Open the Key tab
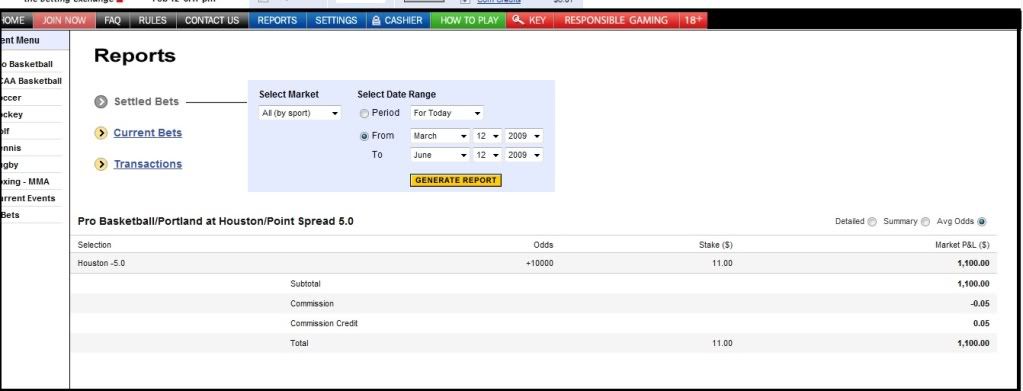Viewport: 1023px width, 391px height. point(529,20)
